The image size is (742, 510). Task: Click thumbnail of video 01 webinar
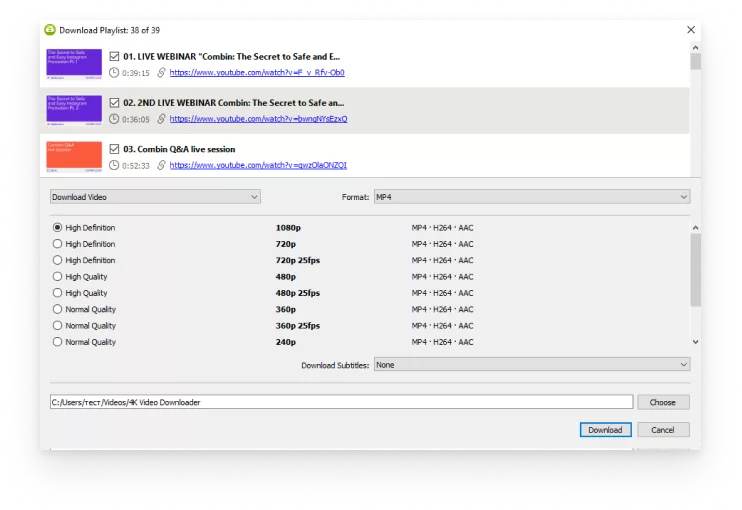[74, 64]
